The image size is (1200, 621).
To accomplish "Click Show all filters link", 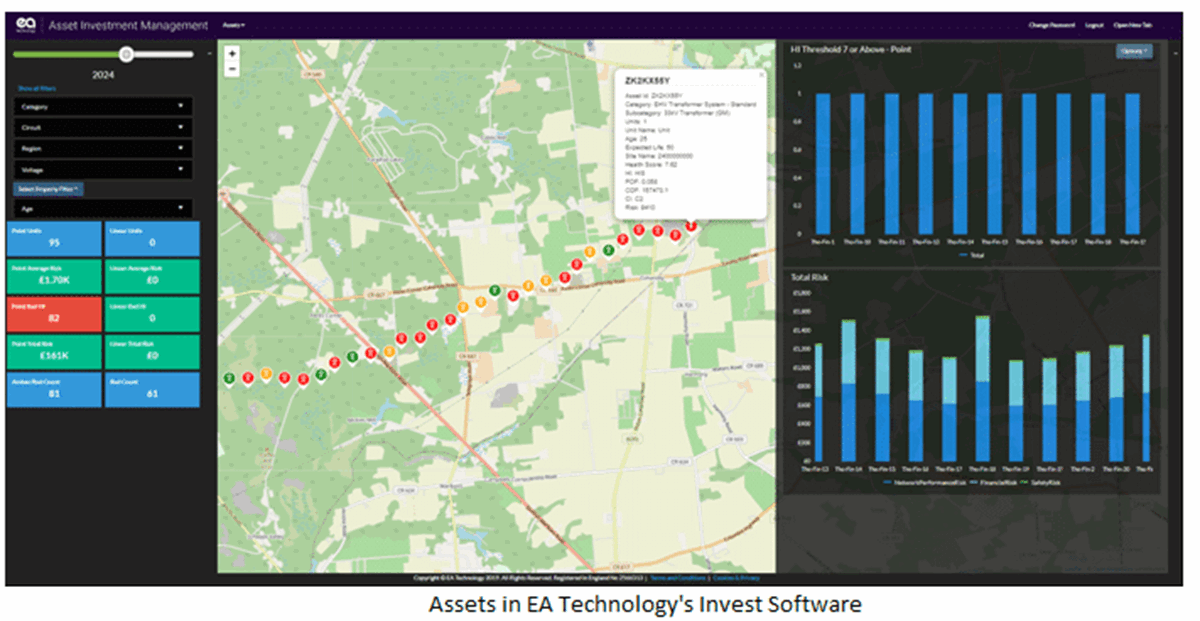I will (35, 89).
